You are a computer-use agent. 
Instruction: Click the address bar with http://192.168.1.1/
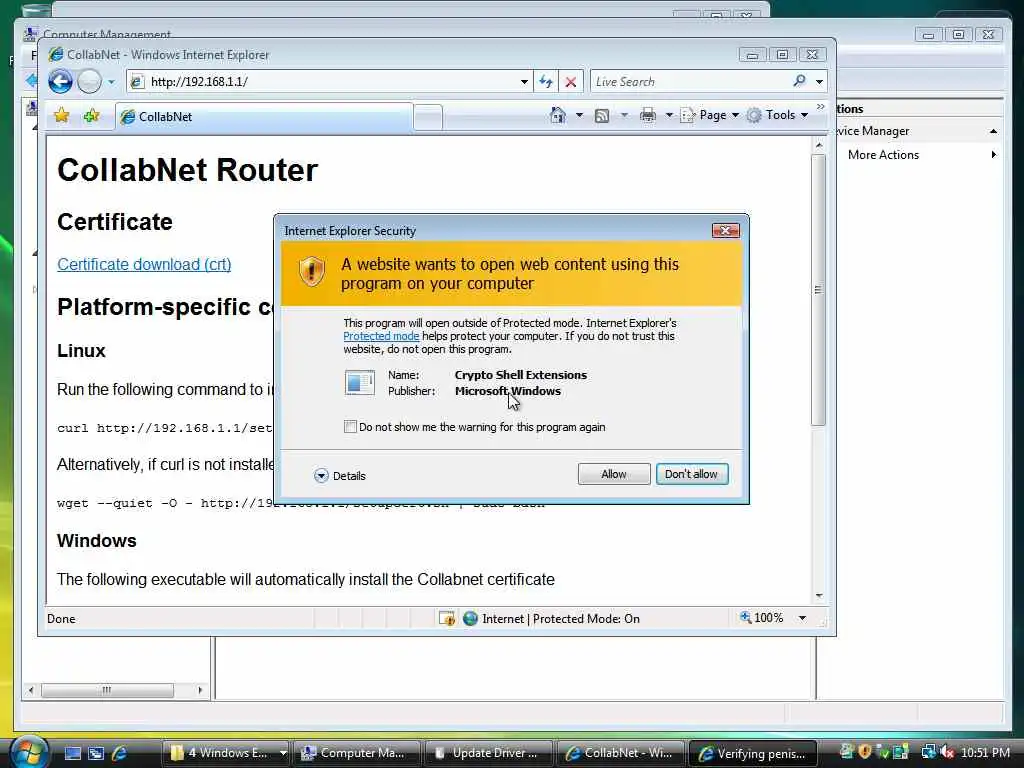pyautogui.click(x=328, y=82)
